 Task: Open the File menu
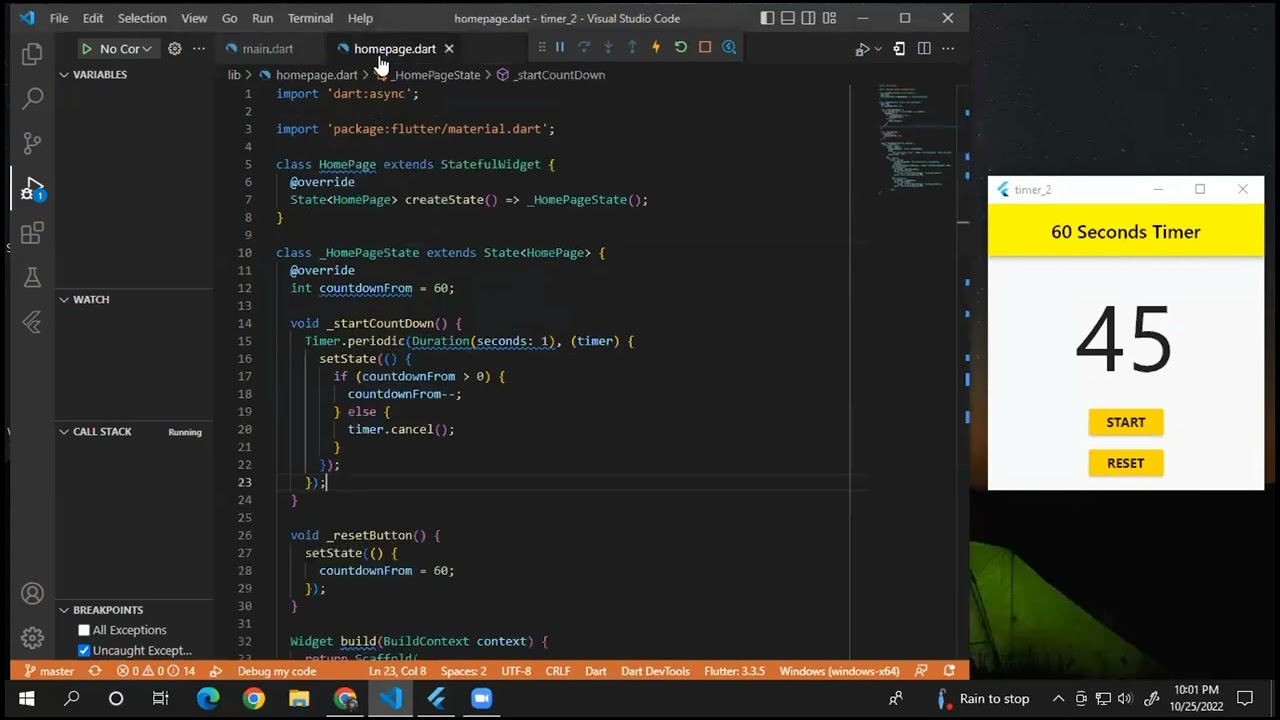(x=59, y=18)
